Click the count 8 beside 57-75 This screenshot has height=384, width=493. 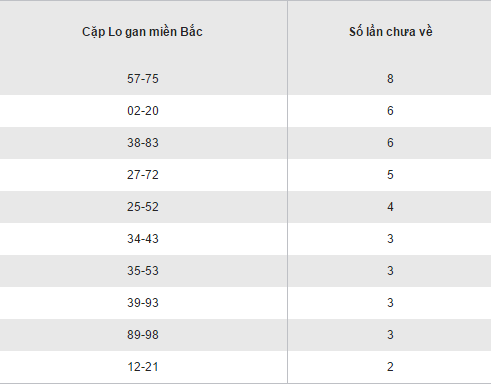point(390,79)
